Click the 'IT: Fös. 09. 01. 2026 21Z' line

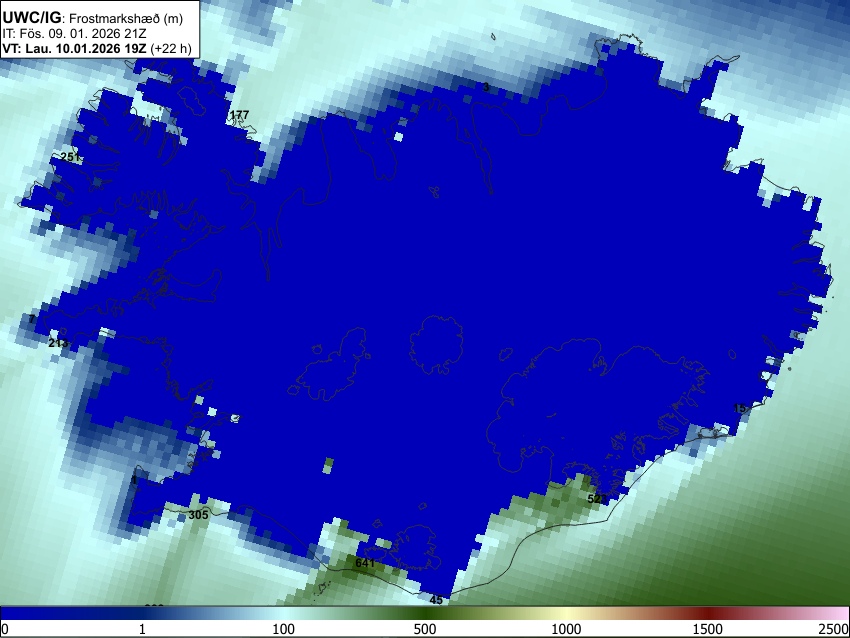(x=74, y=34)
